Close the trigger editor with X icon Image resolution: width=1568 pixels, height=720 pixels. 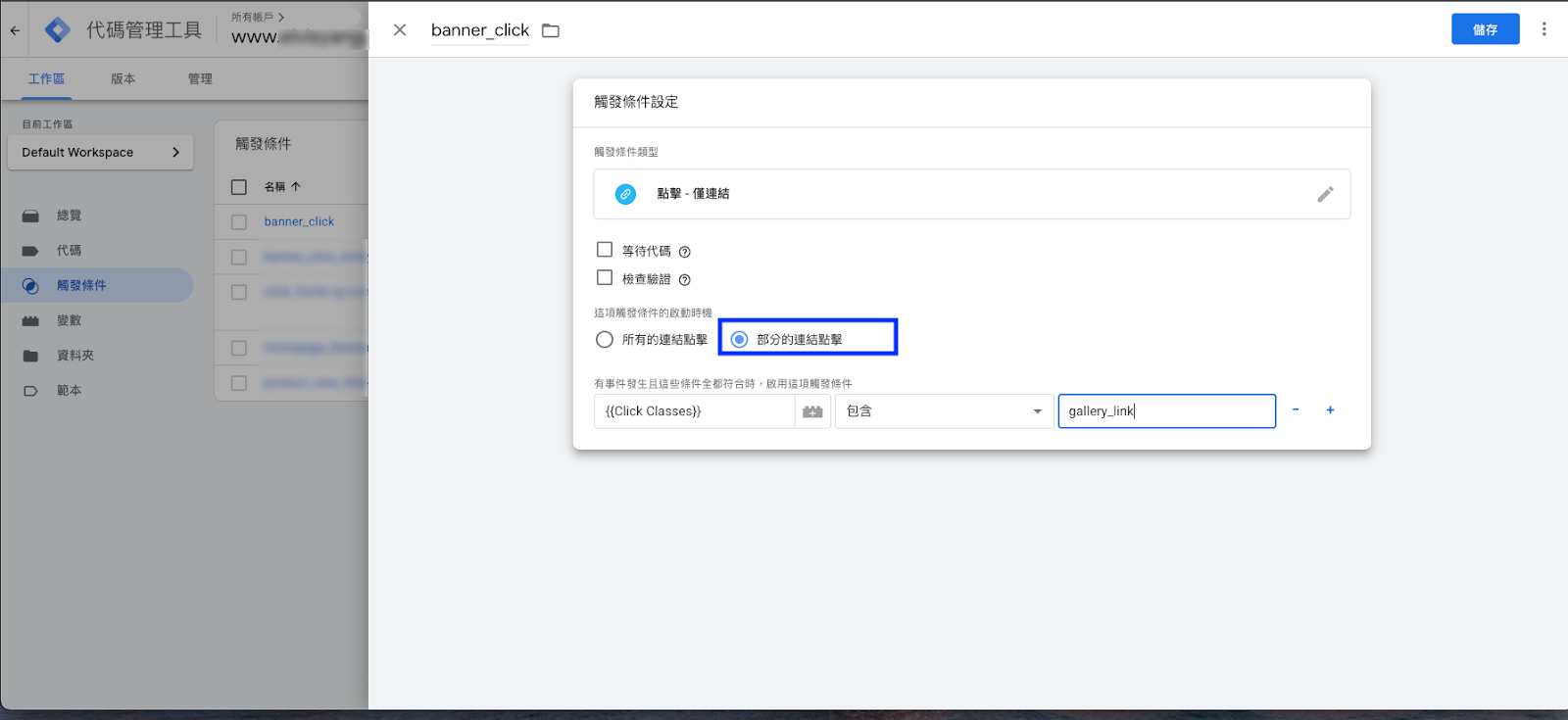[400, 30]
